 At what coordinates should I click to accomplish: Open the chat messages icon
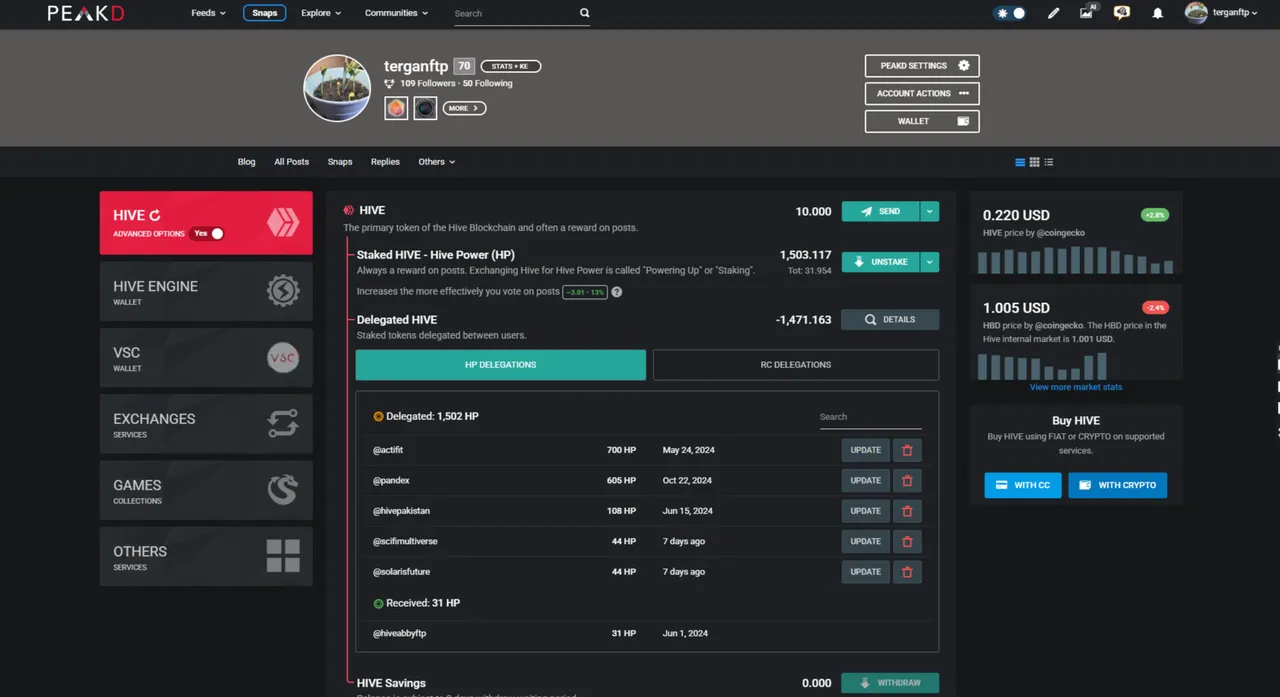[x=1122, y=13]
